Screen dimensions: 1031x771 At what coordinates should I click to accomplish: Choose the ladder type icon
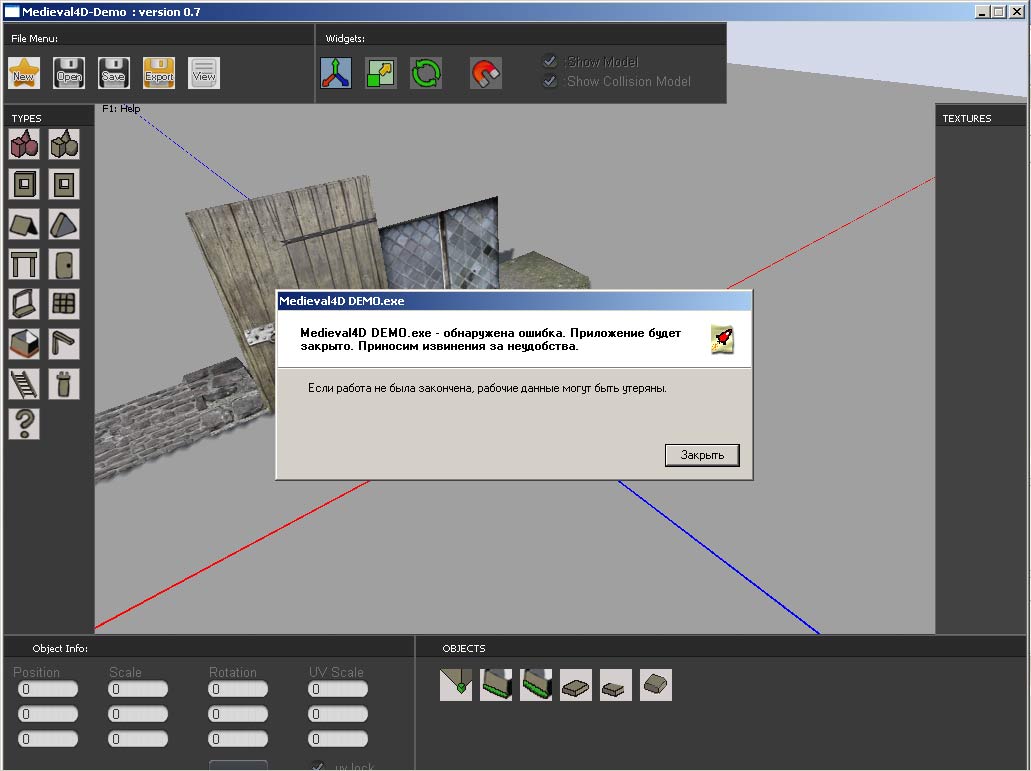click(x=24, y=384)
